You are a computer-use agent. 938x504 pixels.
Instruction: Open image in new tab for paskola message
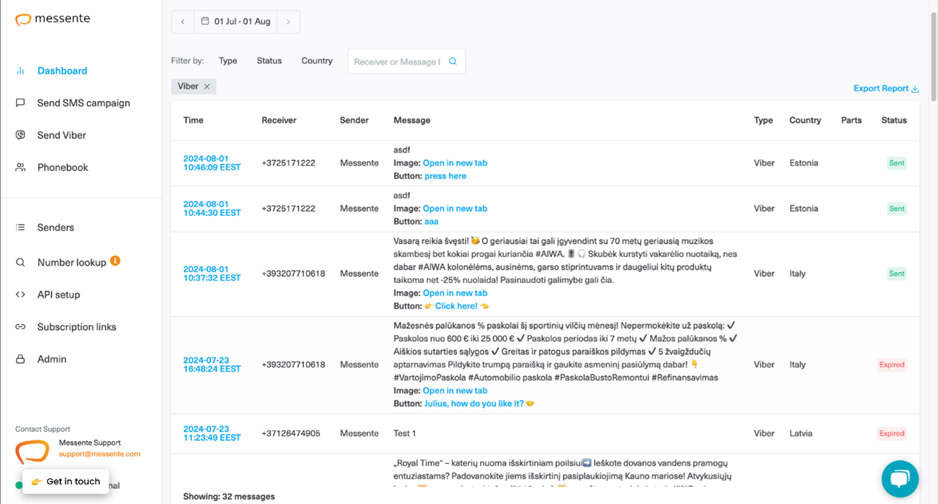point(455,390)
